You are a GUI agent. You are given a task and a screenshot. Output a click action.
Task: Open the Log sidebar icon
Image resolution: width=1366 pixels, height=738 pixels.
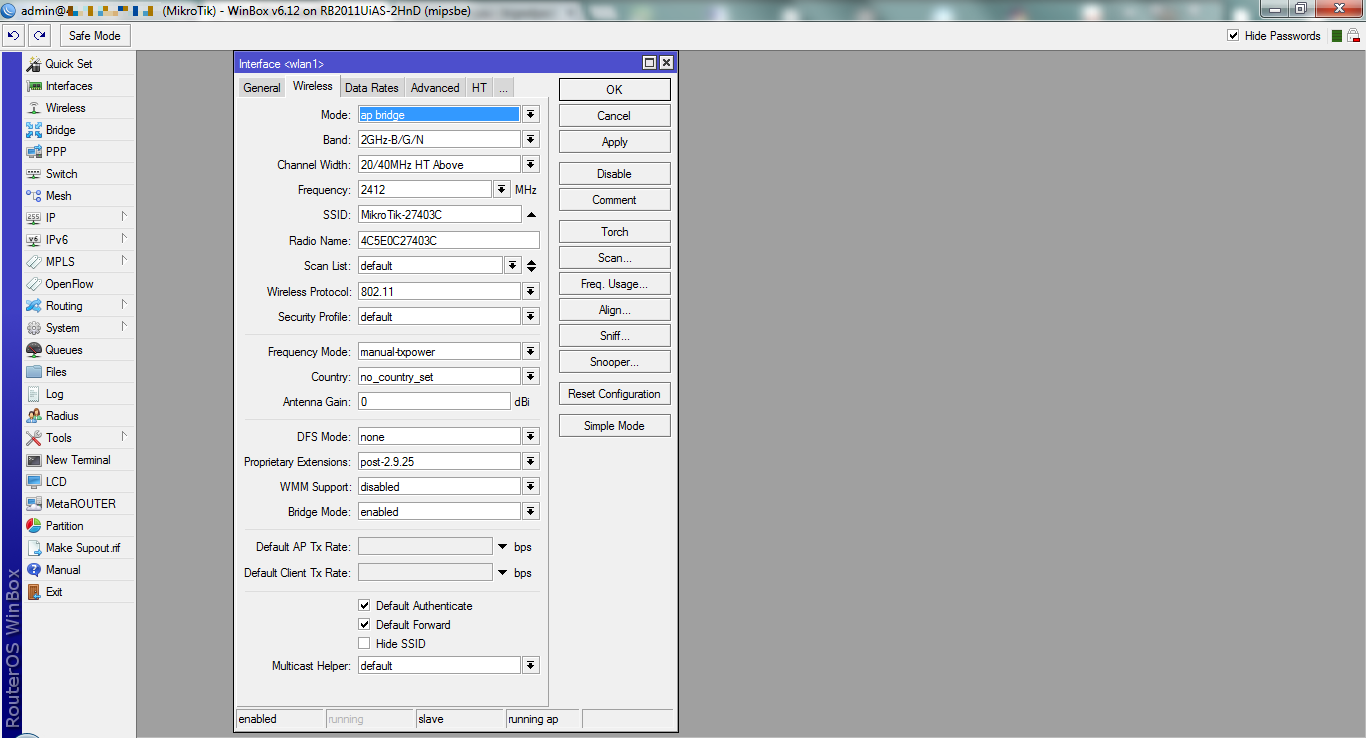coord(34,394)
